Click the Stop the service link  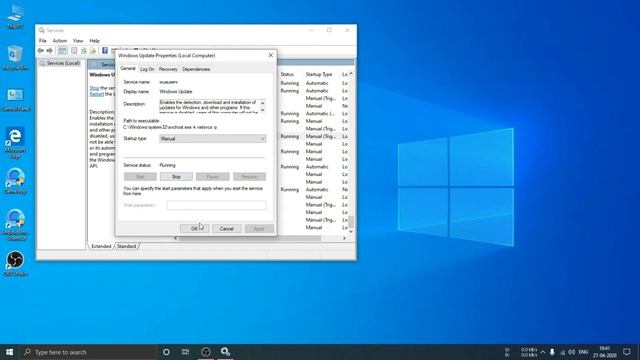coord(94,88)
